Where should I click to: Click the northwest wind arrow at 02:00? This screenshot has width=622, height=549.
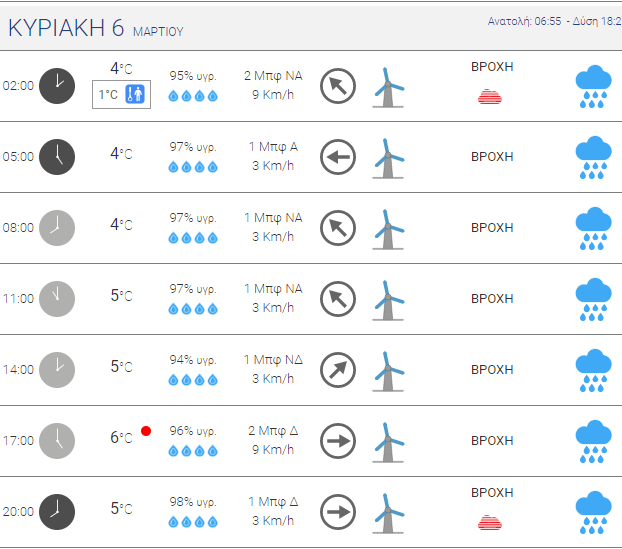pyautogui.click(x=338, y=86)
